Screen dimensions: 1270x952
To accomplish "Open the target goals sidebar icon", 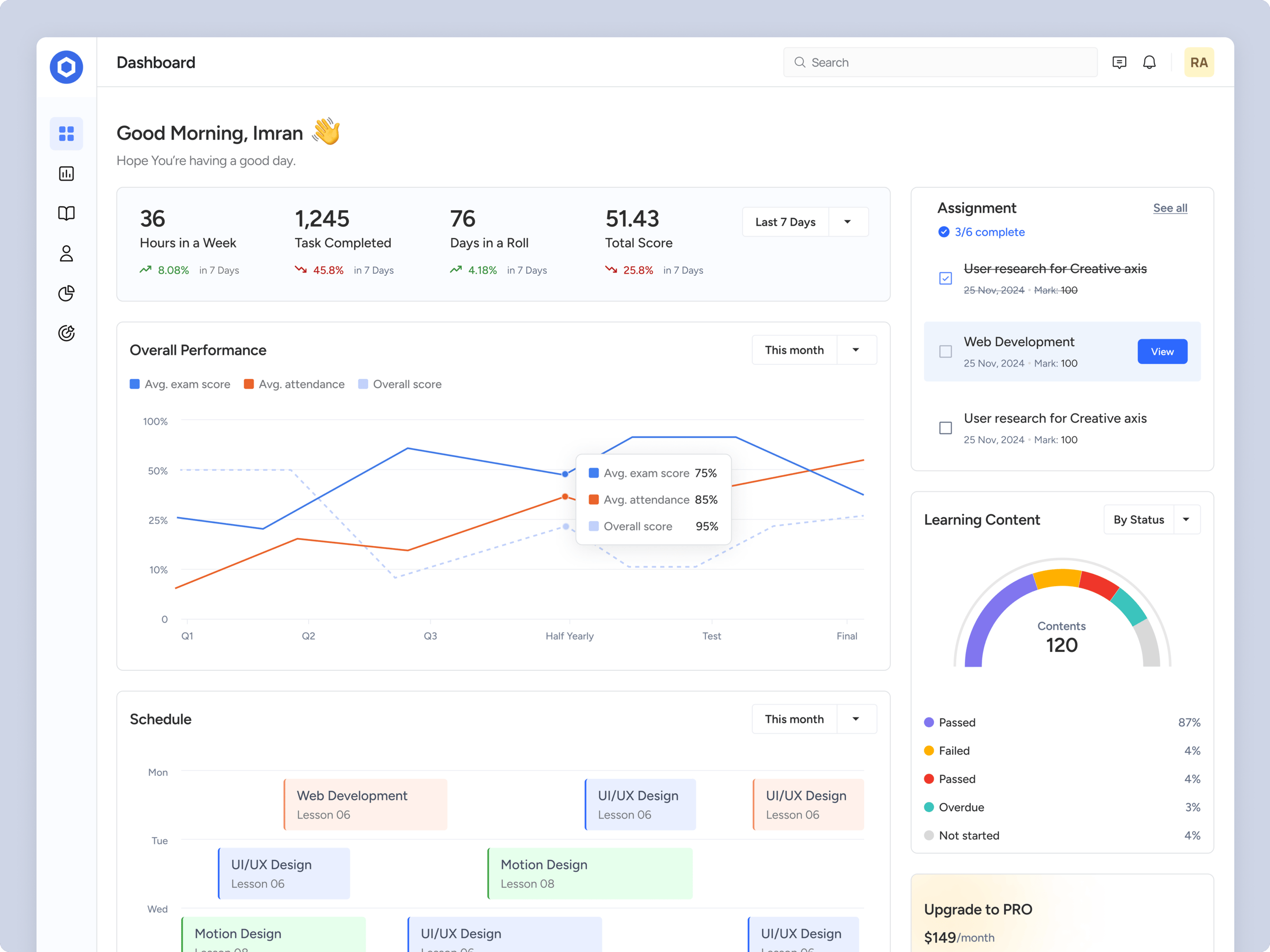I will pyautogui.click(x=66, y=333).
